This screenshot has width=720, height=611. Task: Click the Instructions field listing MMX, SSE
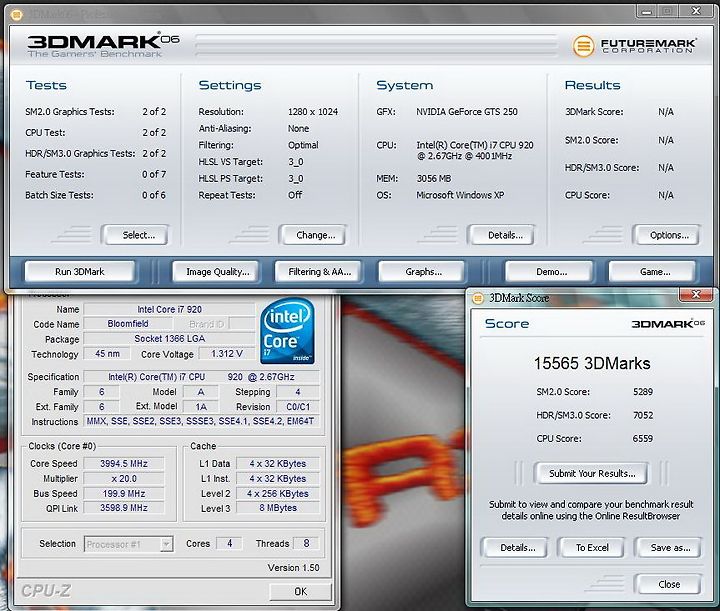(x=201, y=421)
